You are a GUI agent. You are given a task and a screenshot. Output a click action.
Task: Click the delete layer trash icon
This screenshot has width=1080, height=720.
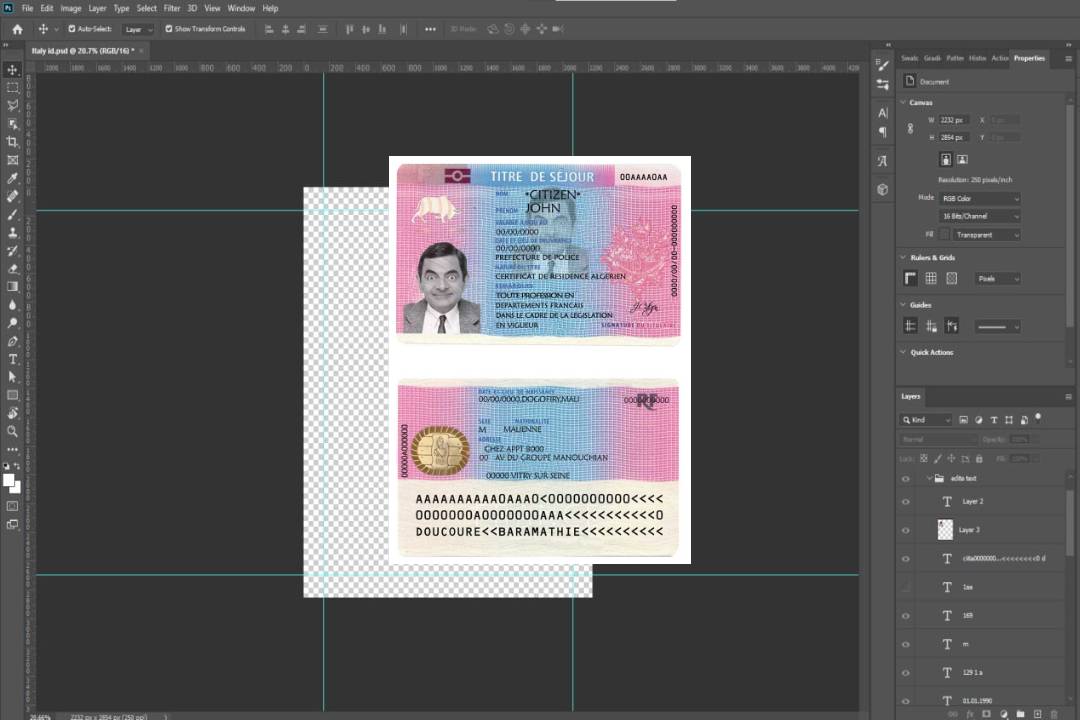pos(1053,713)
